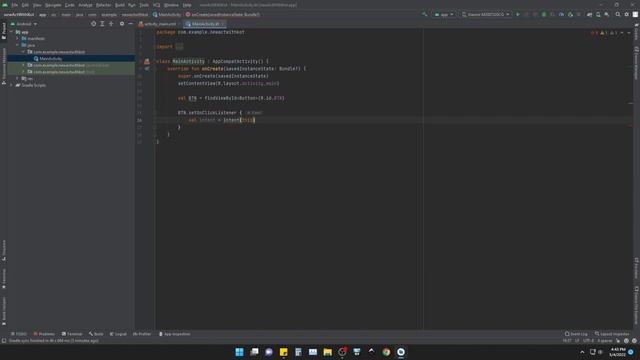Screen dimensions: 640x360
Task: Click the green Debug bug icon
Action: coord(544,14)
